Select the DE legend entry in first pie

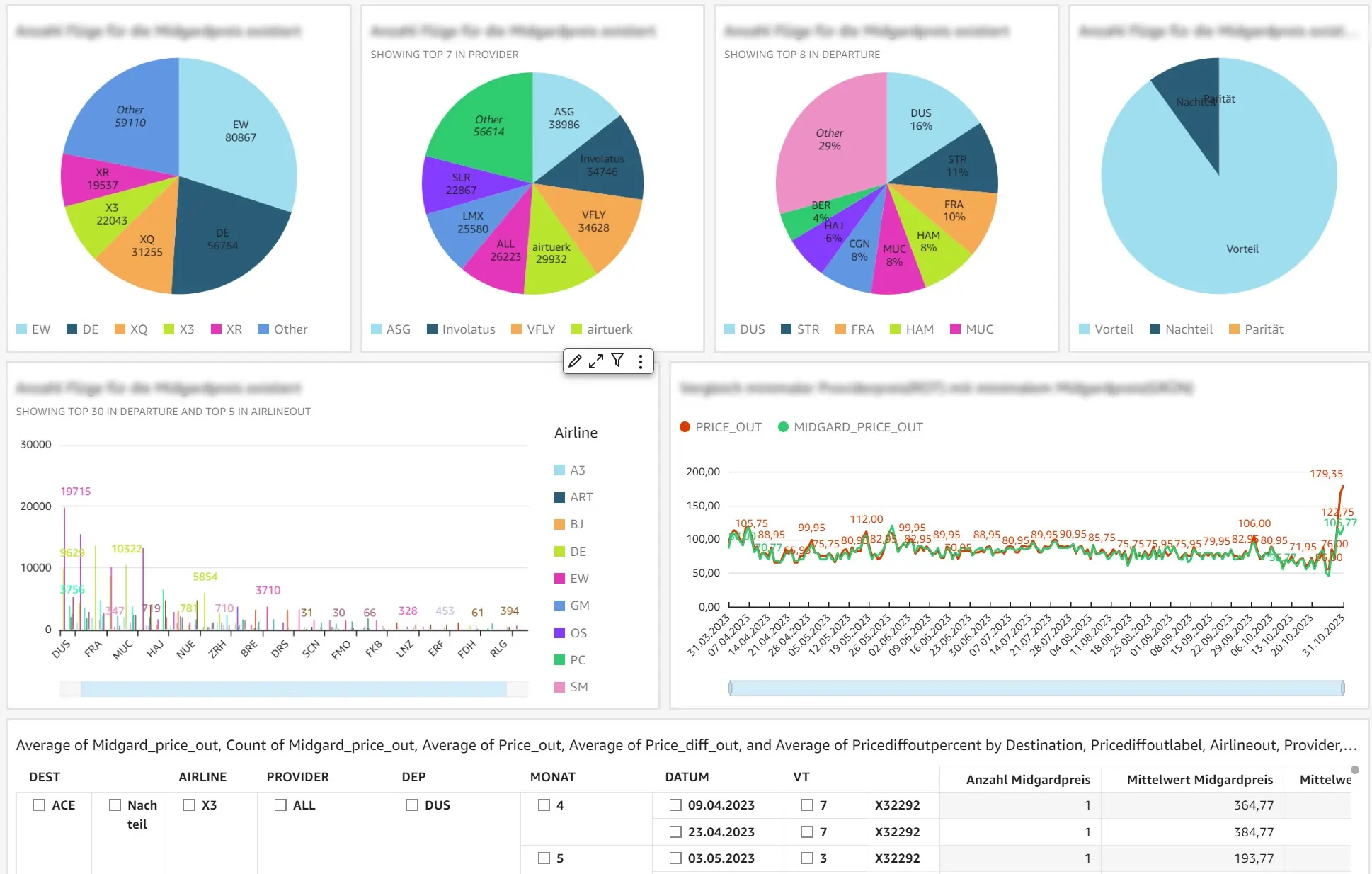(x=82, y=329)
